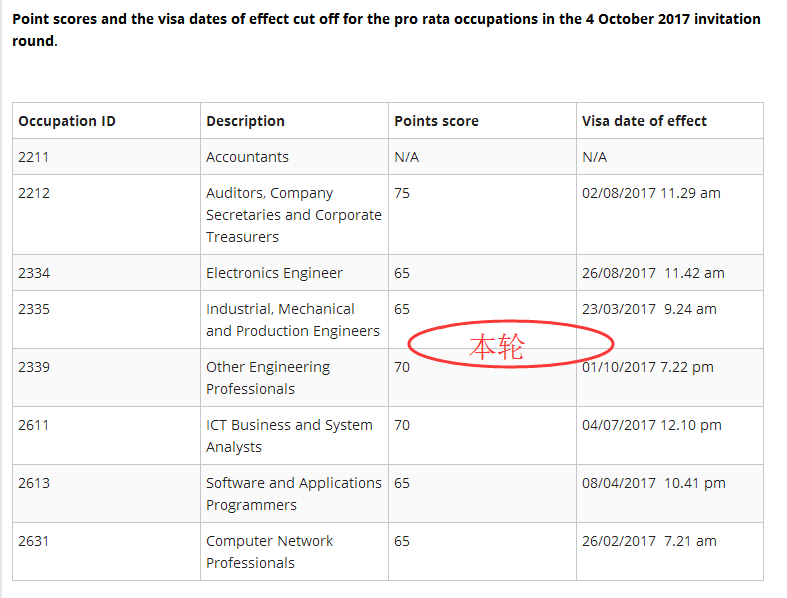The height and width of the screenshot is (598, 787).
Task: Select occupation ID 2211 cell
Action: pyautogui.click(x=34, y=157)
